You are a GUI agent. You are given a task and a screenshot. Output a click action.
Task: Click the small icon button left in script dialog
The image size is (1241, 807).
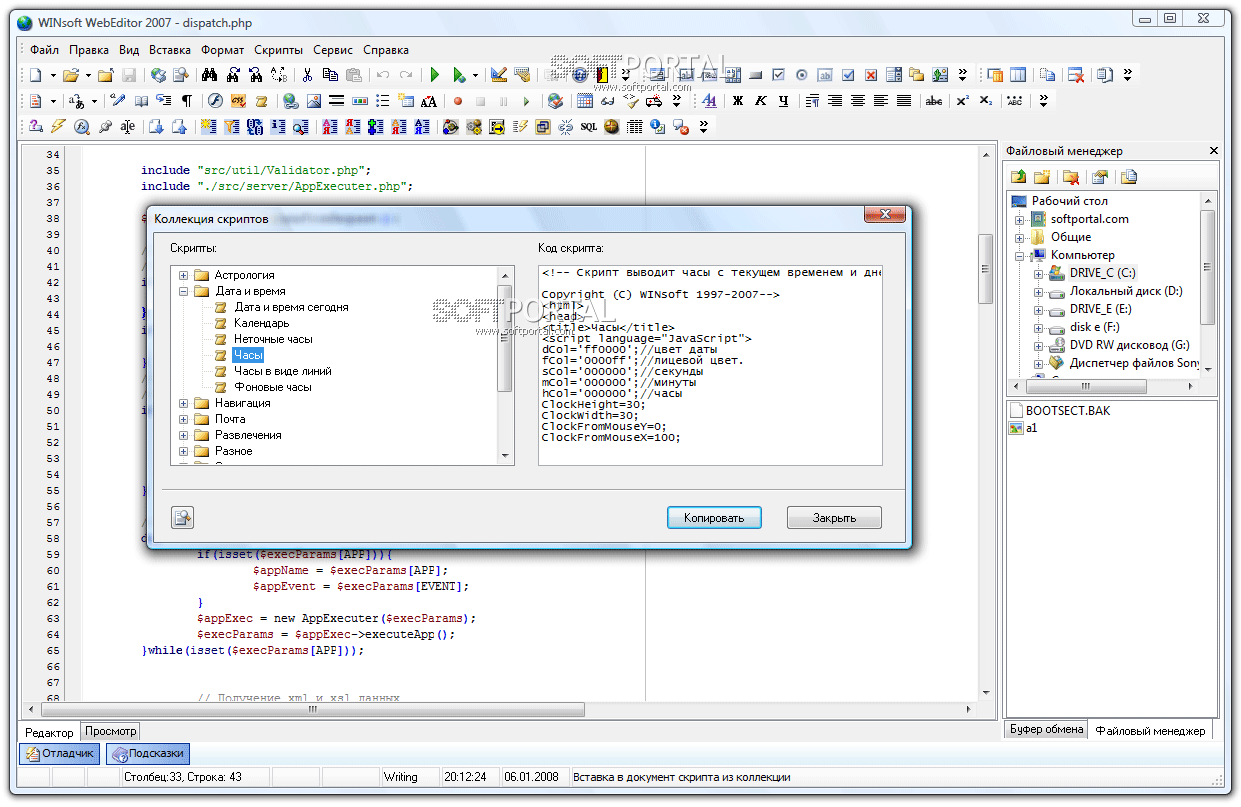(x=182, y=517)
